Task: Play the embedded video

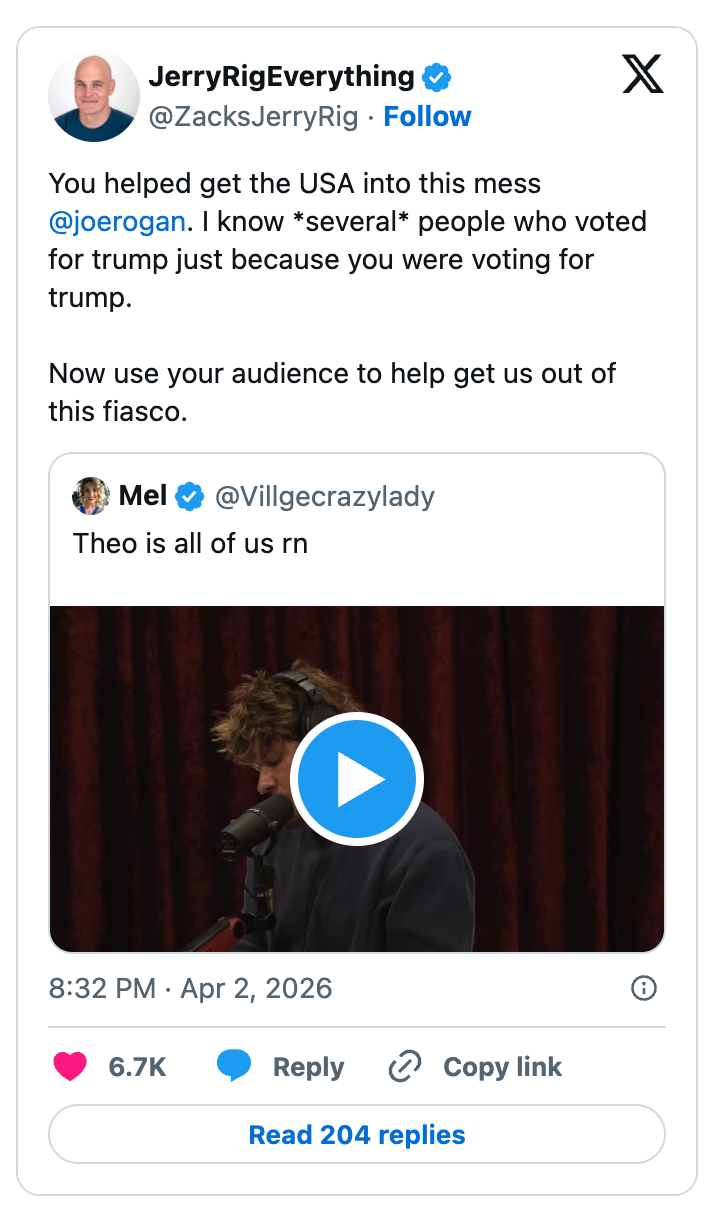Action: pyautogui.click(x=357, y=778)
